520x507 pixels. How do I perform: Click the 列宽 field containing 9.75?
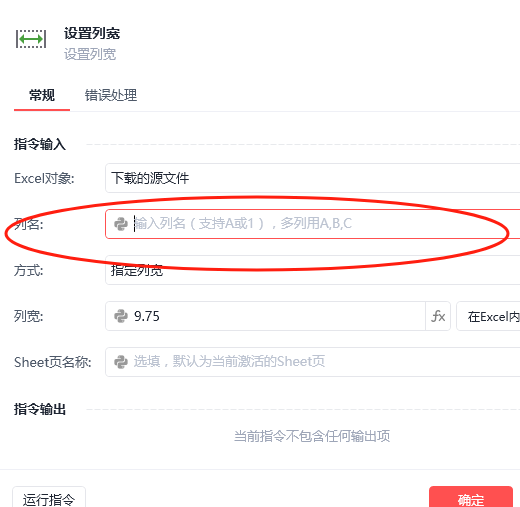click(265, 316)
